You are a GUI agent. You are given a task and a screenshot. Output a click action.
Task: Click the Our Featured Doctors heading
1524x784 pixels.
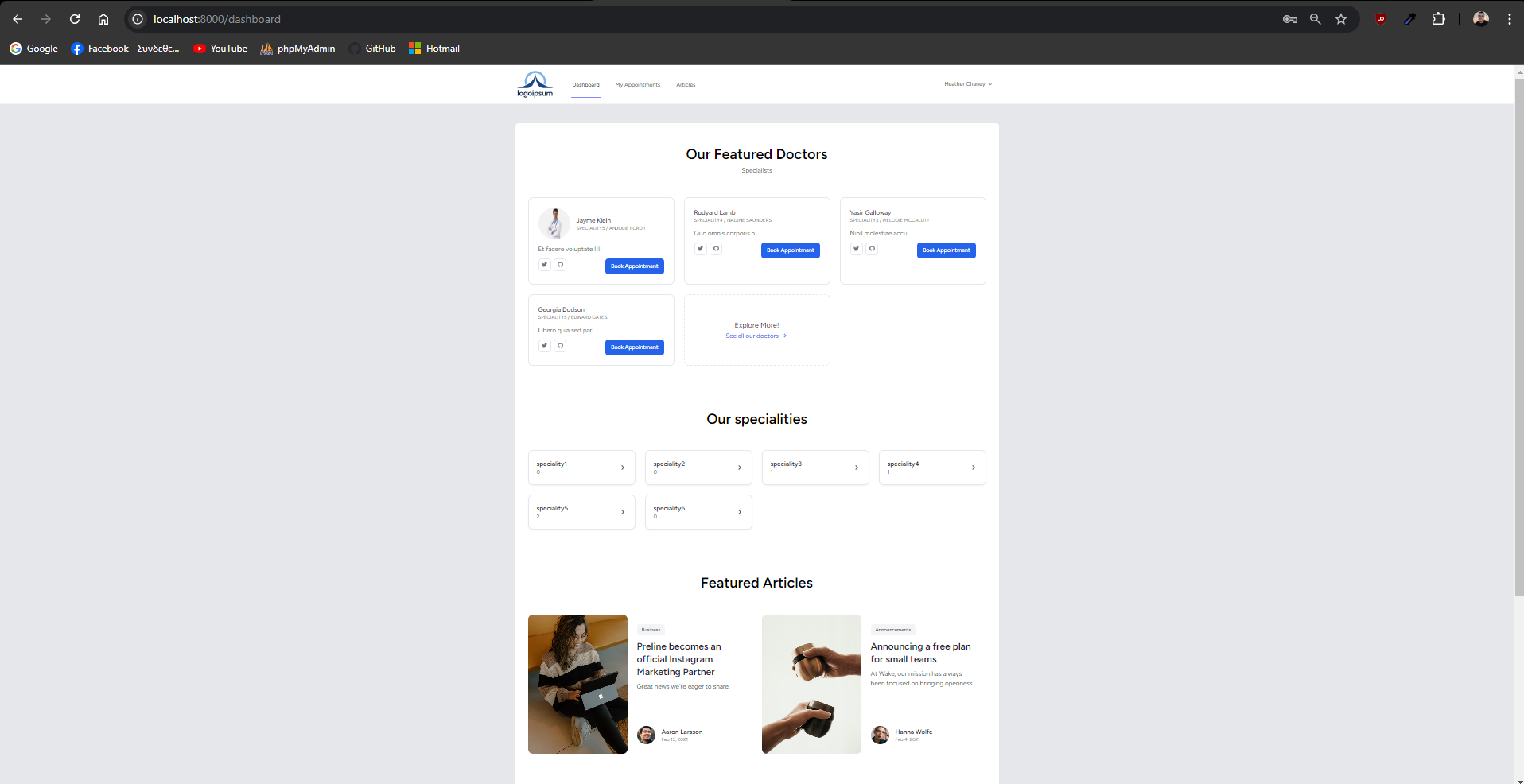(756, 154)
